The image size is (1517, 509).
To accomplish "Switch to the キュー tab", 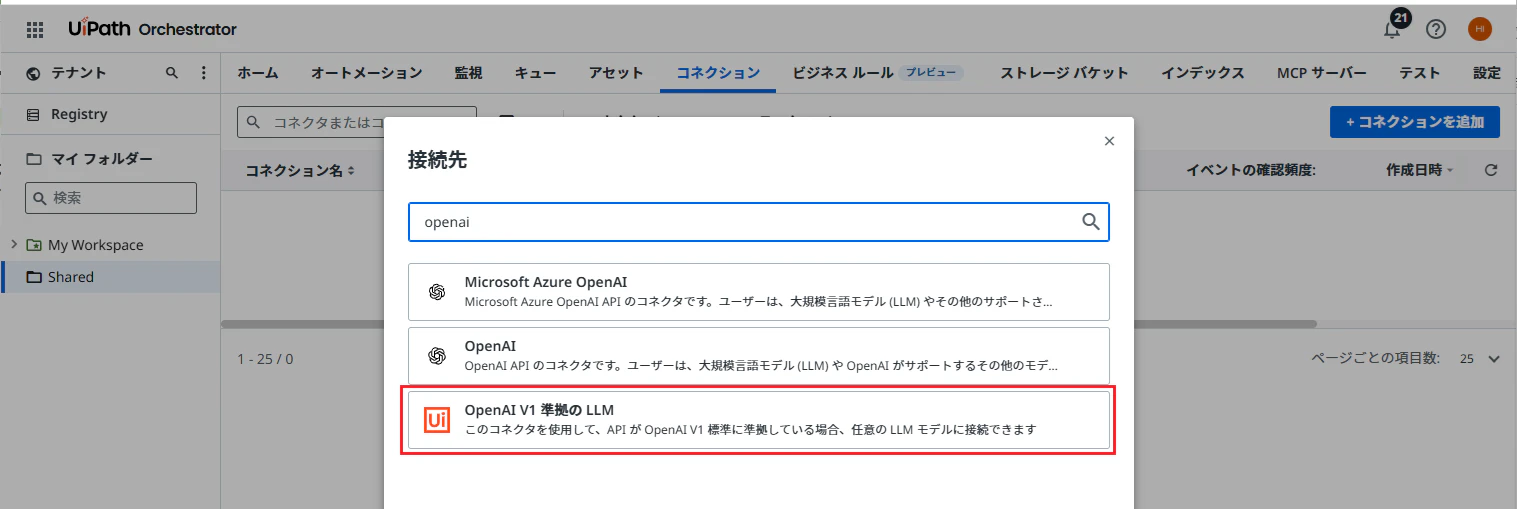I will 536,73.
